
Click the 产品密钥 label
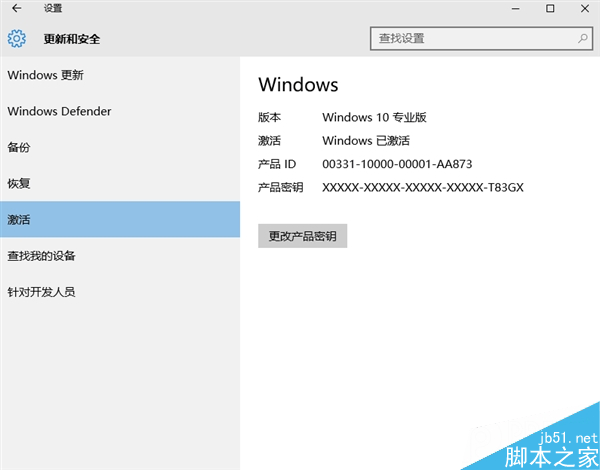(280, 188)
